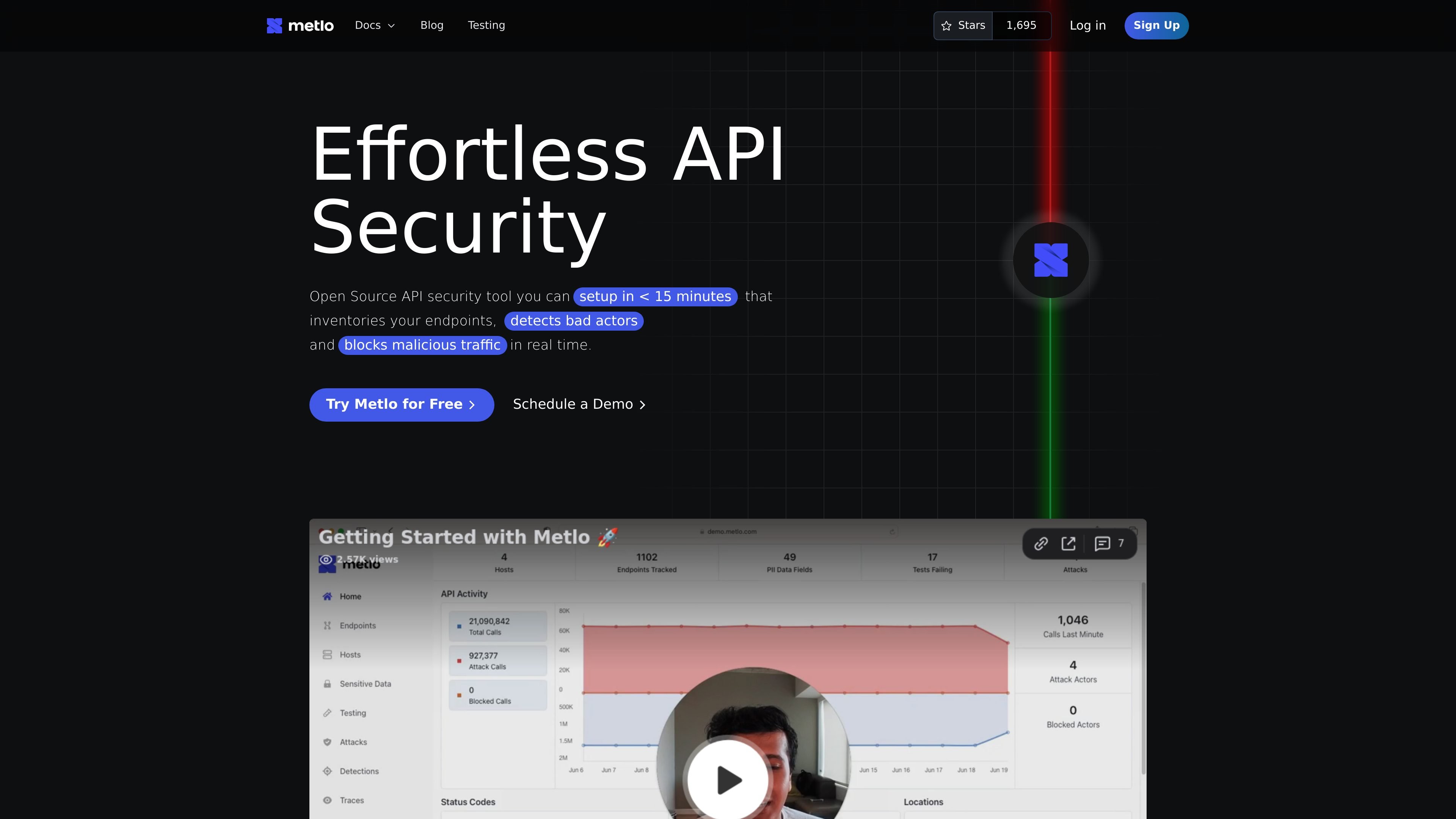Click the Status Codes heading in preview
Screen dimensions: 1456x819
tap(468, 802)
